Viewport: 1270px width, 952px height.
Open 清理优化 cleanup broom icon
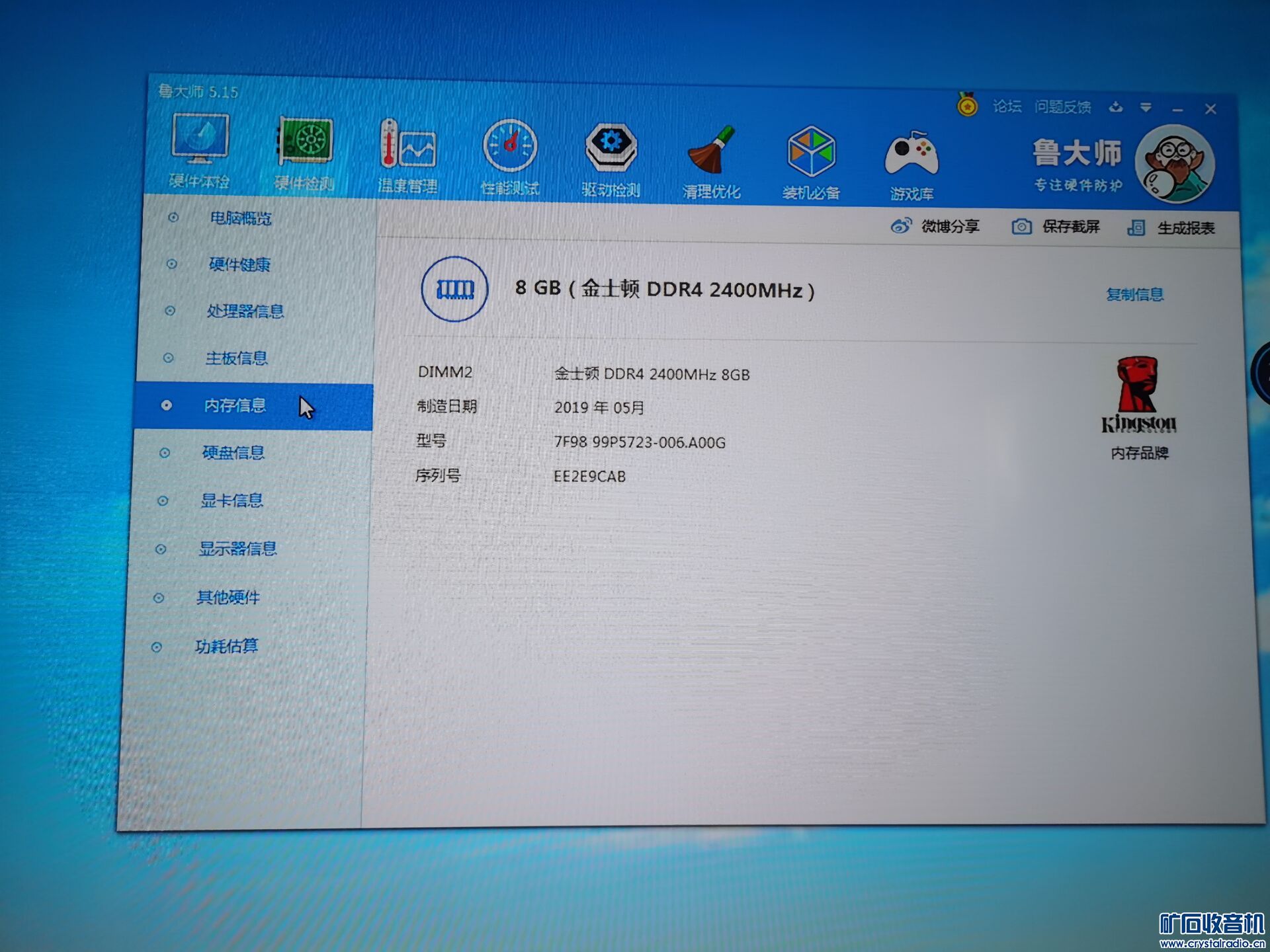[x=711, y=163]
